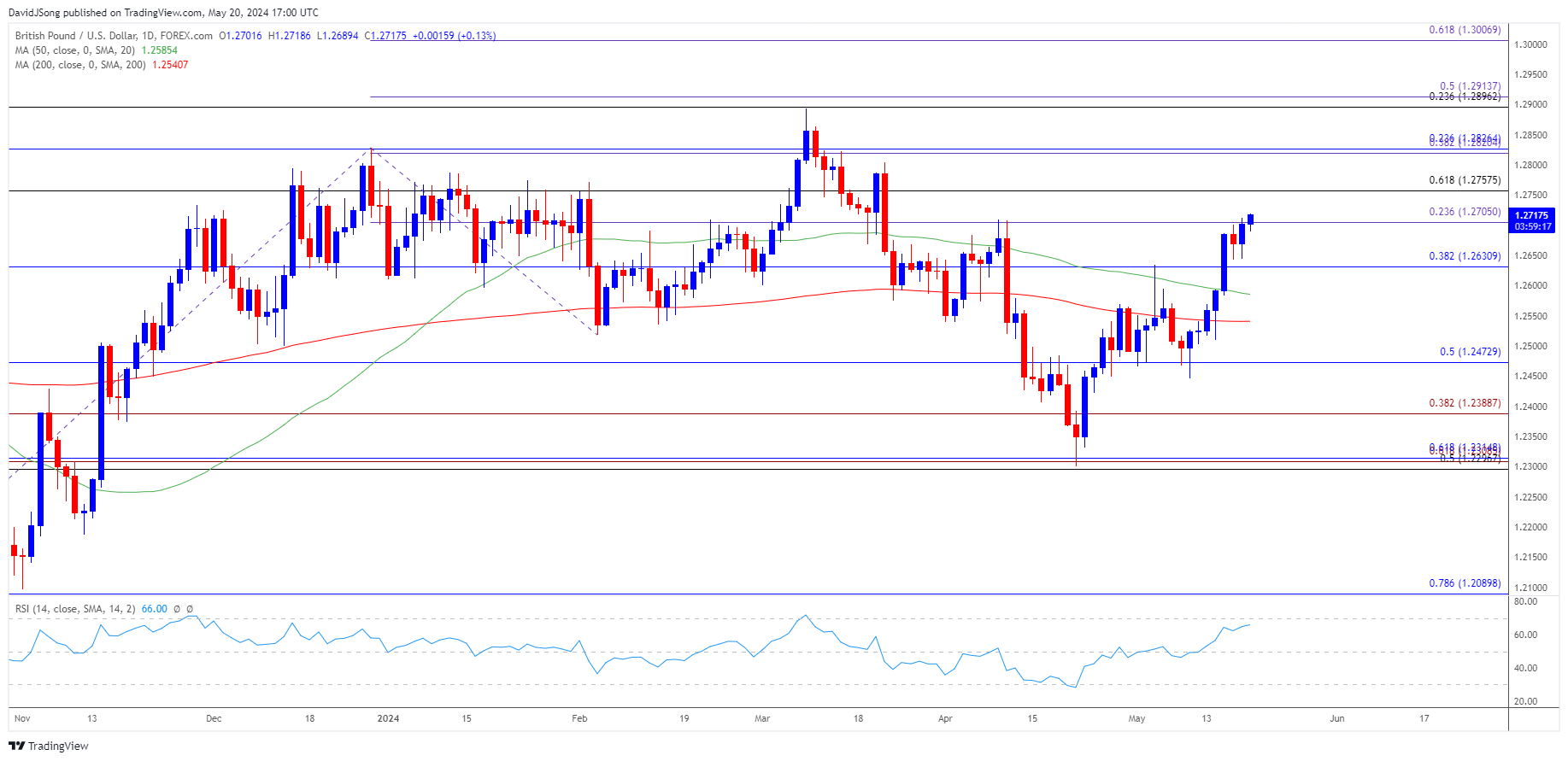Click the 1.25000 price axis label
1568x761 pixels.
pyautogui.click(x=1530, y=347)
